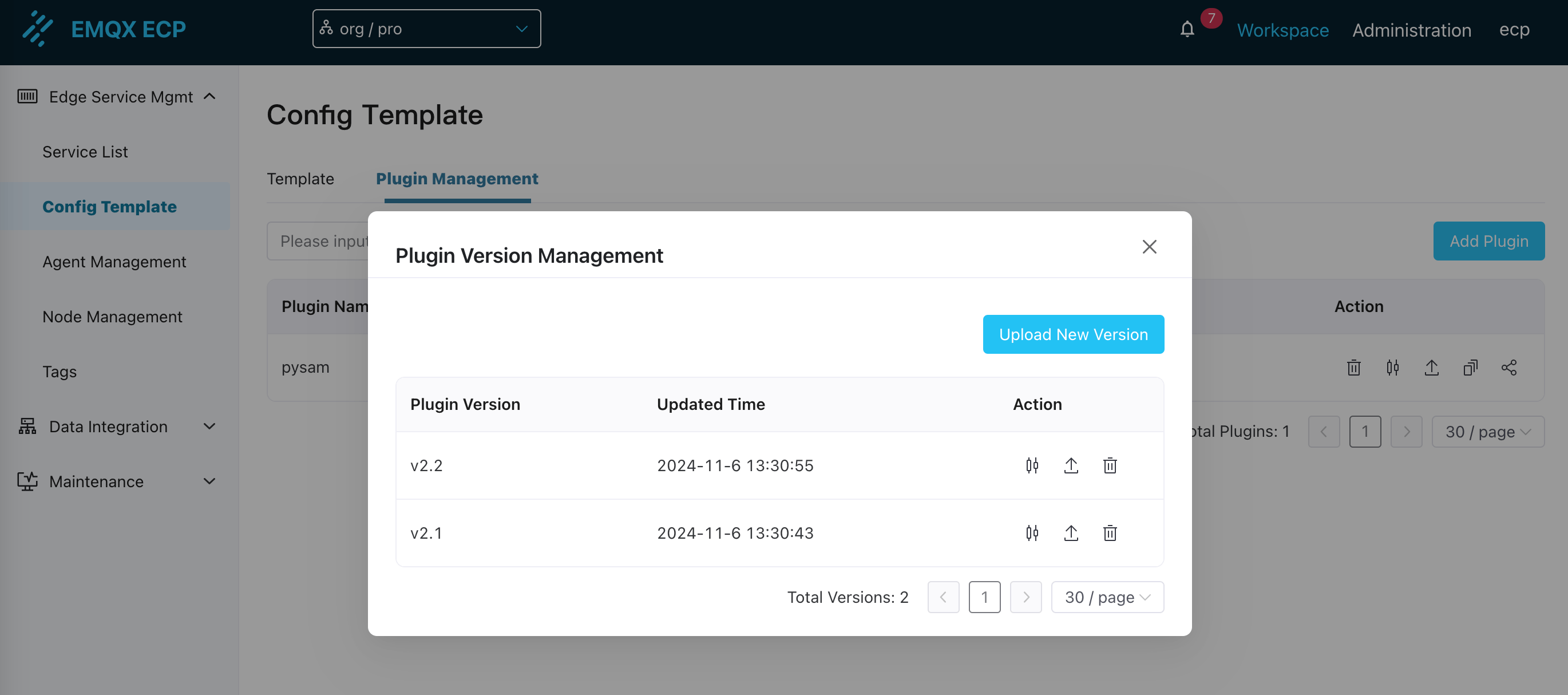Click pysam plugin config icon in background table
Image resolution: width=1568 pixels, height=695 pixels.
pyautogui.click(x=1393, y=368)
